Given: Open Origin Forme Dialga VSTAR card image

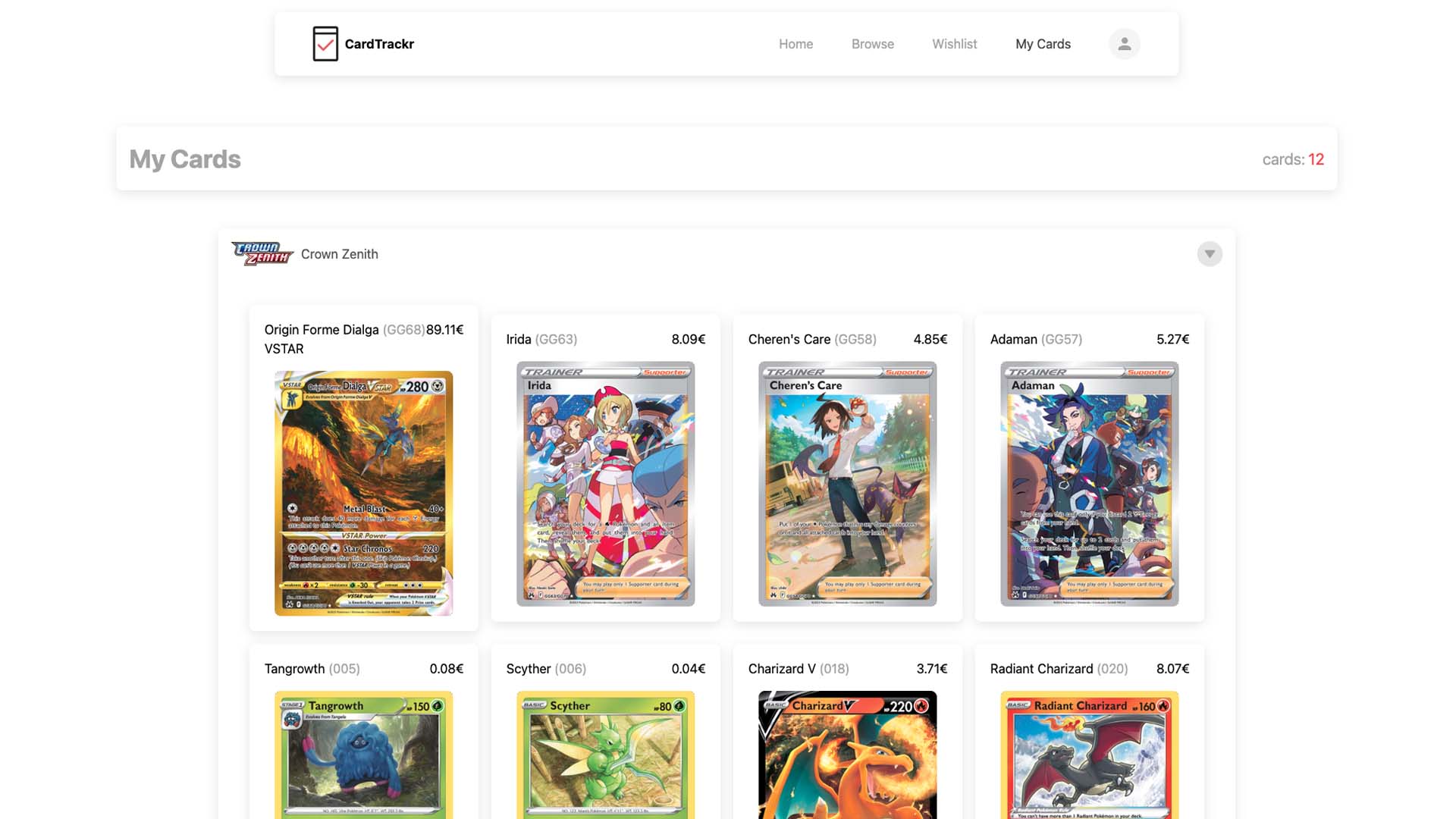Looking at the screenshot, I should click(363, 493).
